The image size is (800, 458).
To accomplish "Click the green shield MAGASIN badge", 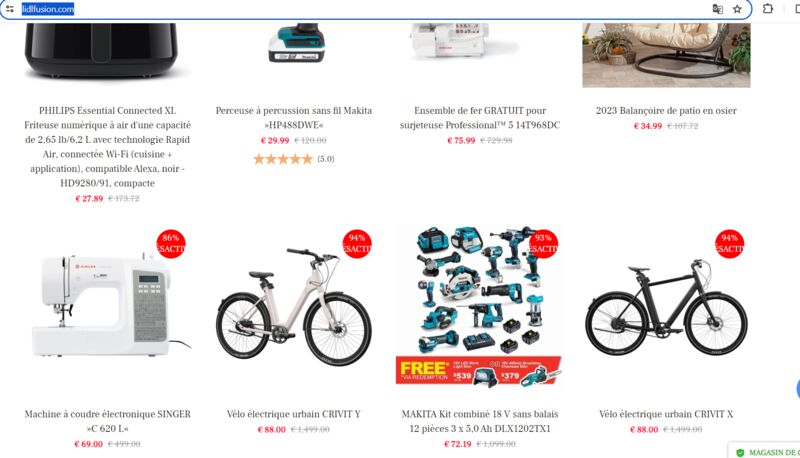I will [x=765, y=452].
